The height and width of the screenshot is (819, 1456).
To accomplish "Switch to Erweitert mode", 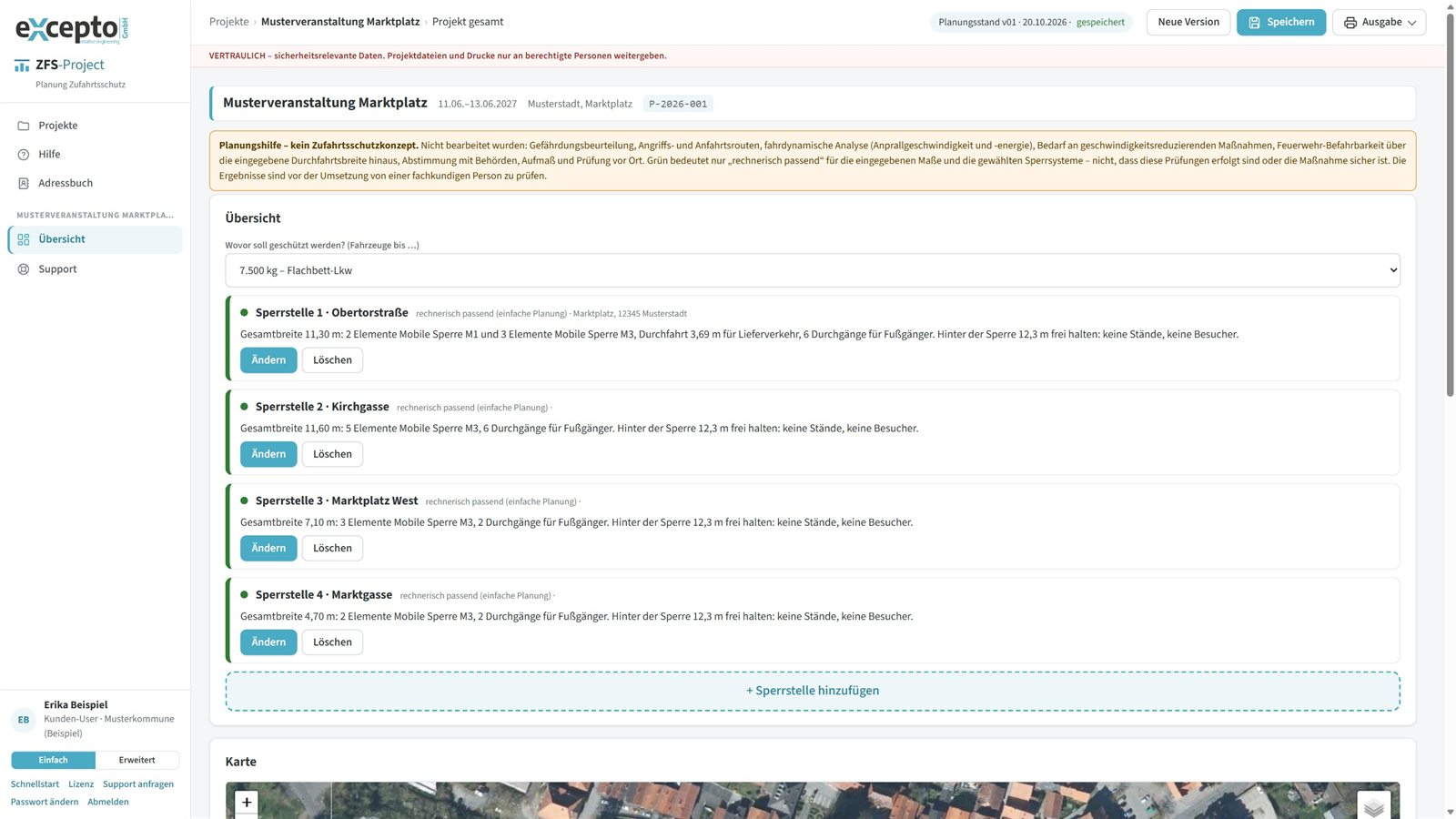I will 137,760.
